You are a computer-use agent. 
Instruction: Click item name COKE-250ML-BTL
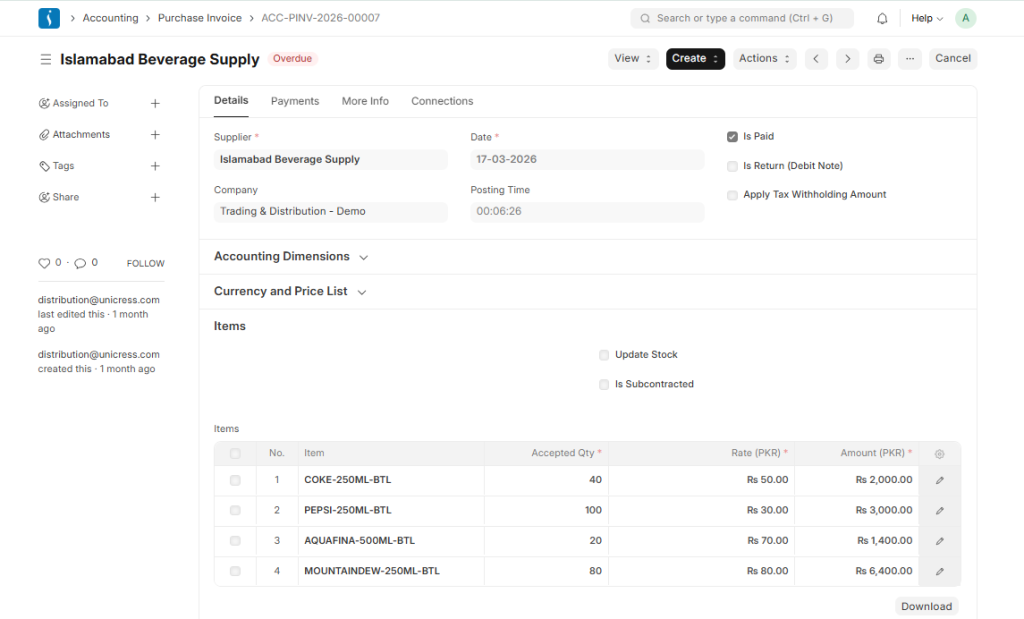pyautogui.click(x=347, y=480)
